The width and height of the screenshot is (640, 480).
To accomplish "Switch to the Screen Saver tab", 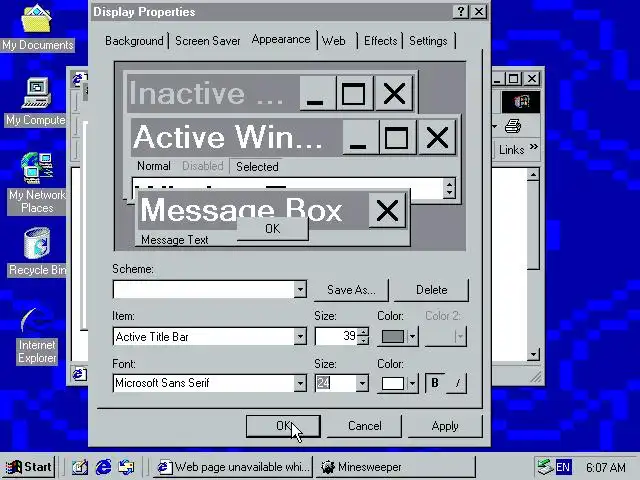I will pyautogui.click(x=208, y=41).
